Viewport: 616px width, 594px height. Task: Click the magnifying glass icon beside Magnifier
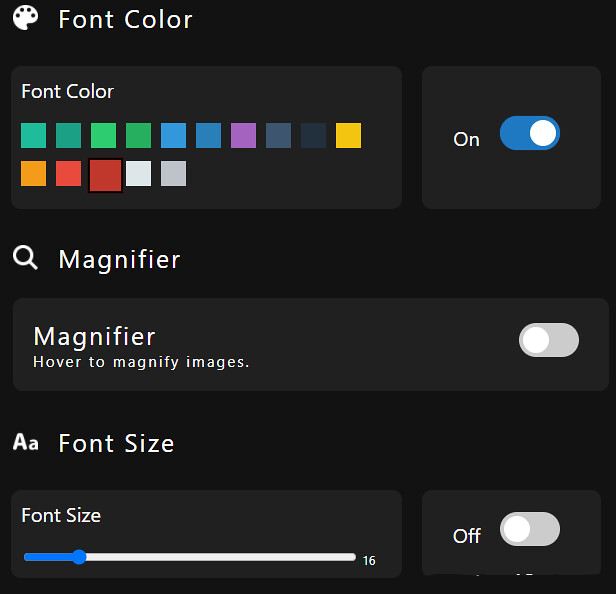click(x=25, y=258)
